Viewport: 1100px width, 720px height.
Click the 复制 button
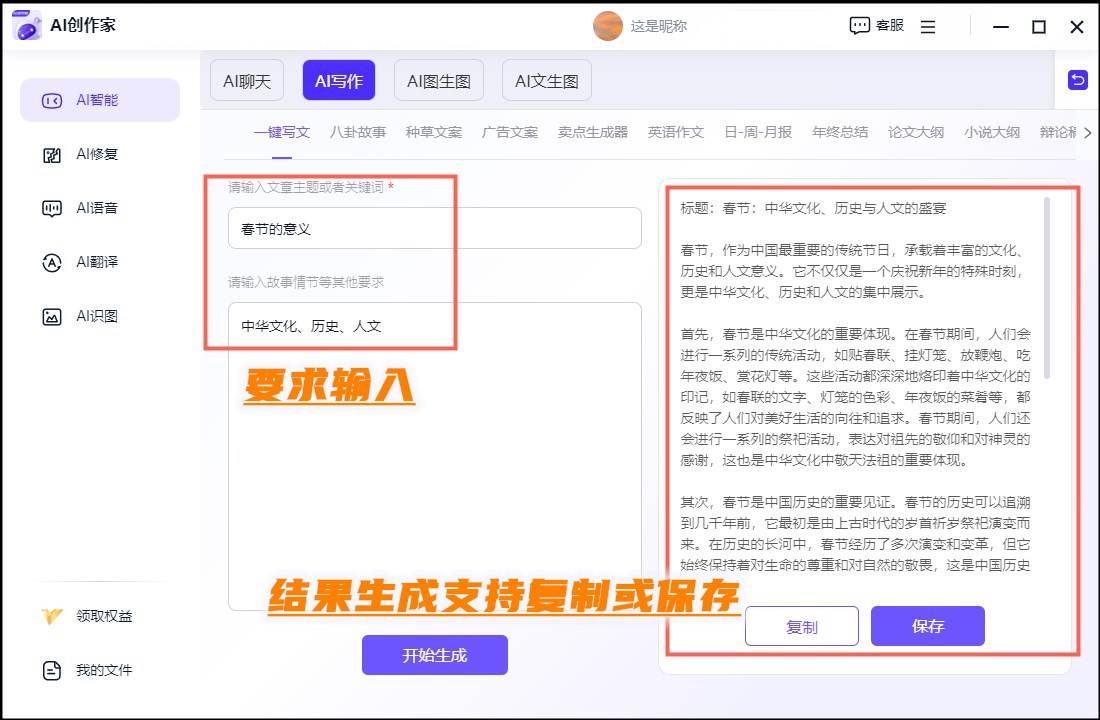click(802, 627)
